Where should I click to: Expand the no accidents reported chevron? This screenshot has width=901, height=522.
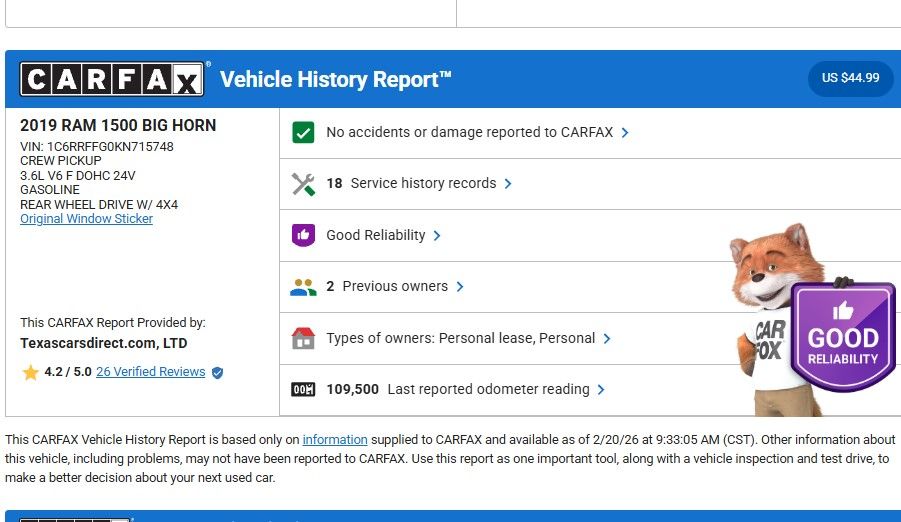point(625,133)
